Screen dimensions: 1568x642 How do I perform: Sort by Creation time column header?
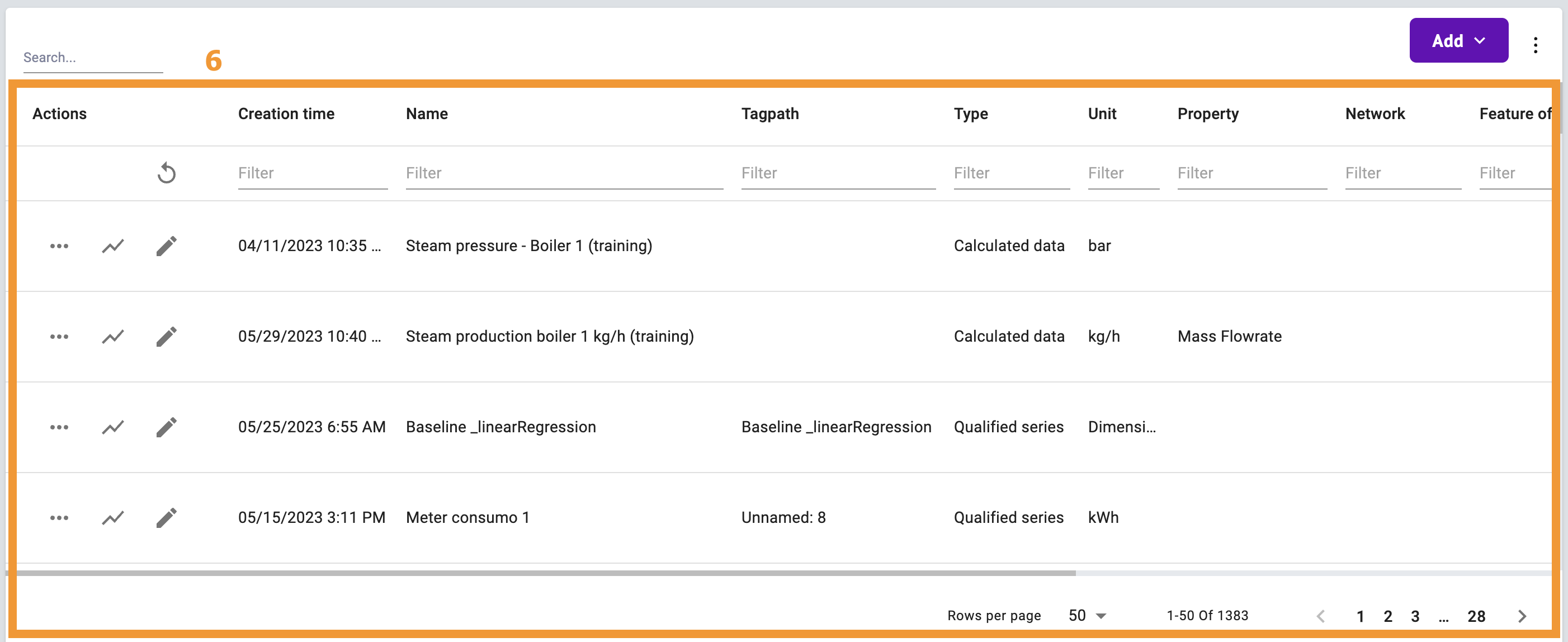coord(286,113)
